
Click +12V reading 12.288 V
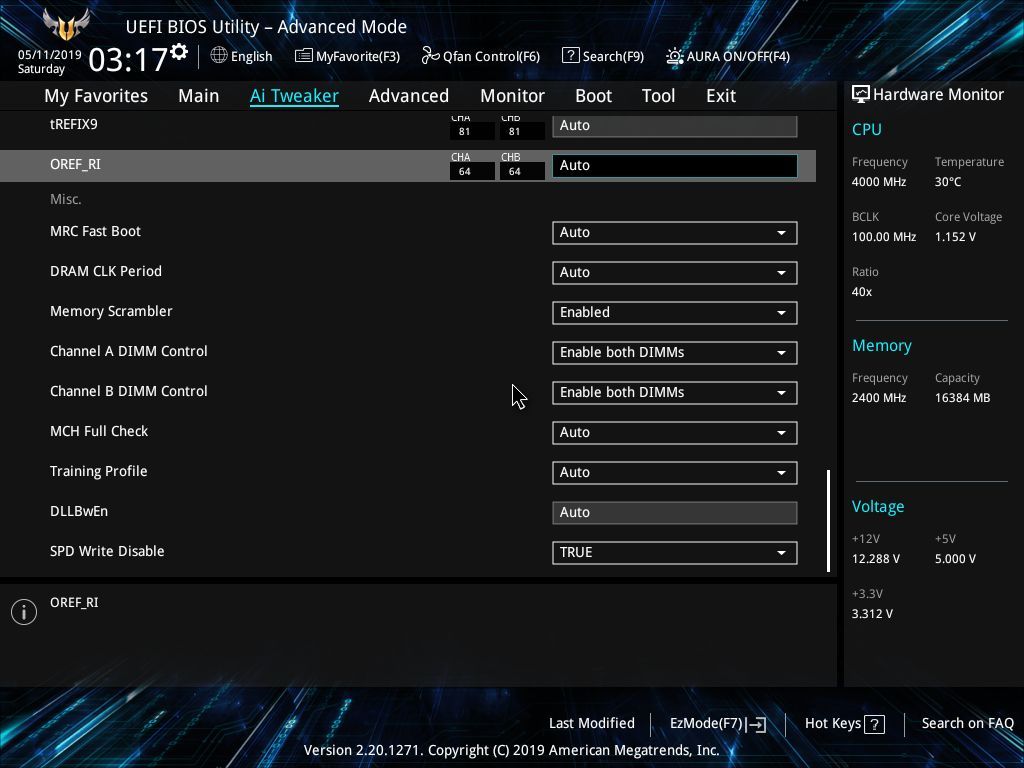pos(875,559)
